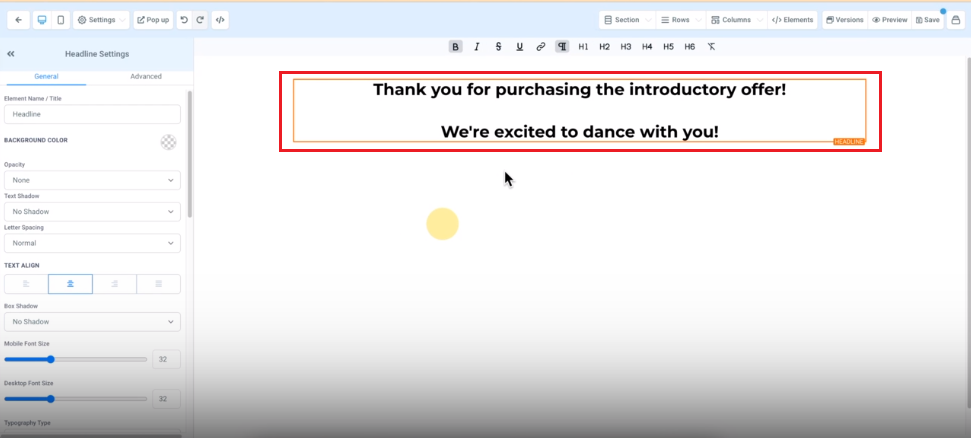
Task: Toggle strikethrough formatting
Action: click(498, 46)
